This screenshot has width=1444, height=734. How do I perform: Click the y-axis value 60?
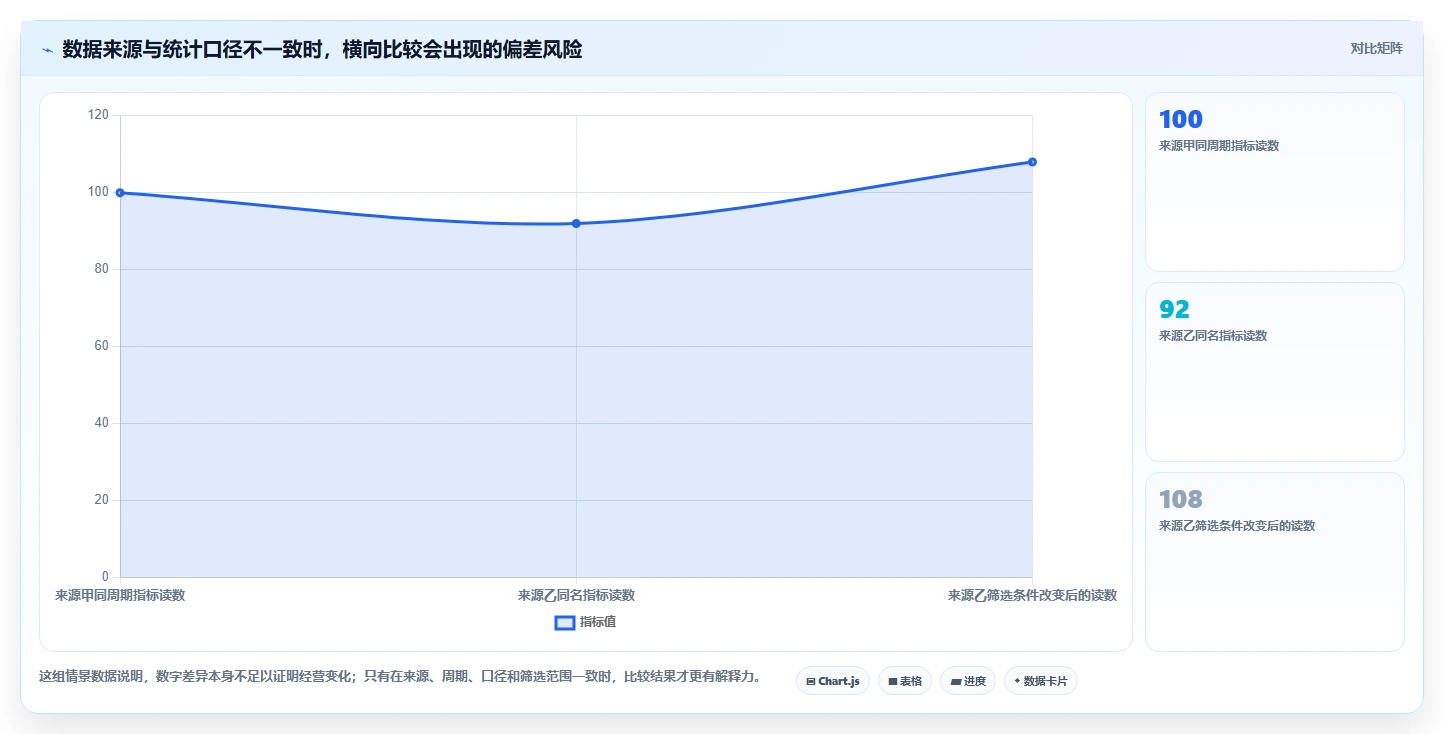point(101,346)
